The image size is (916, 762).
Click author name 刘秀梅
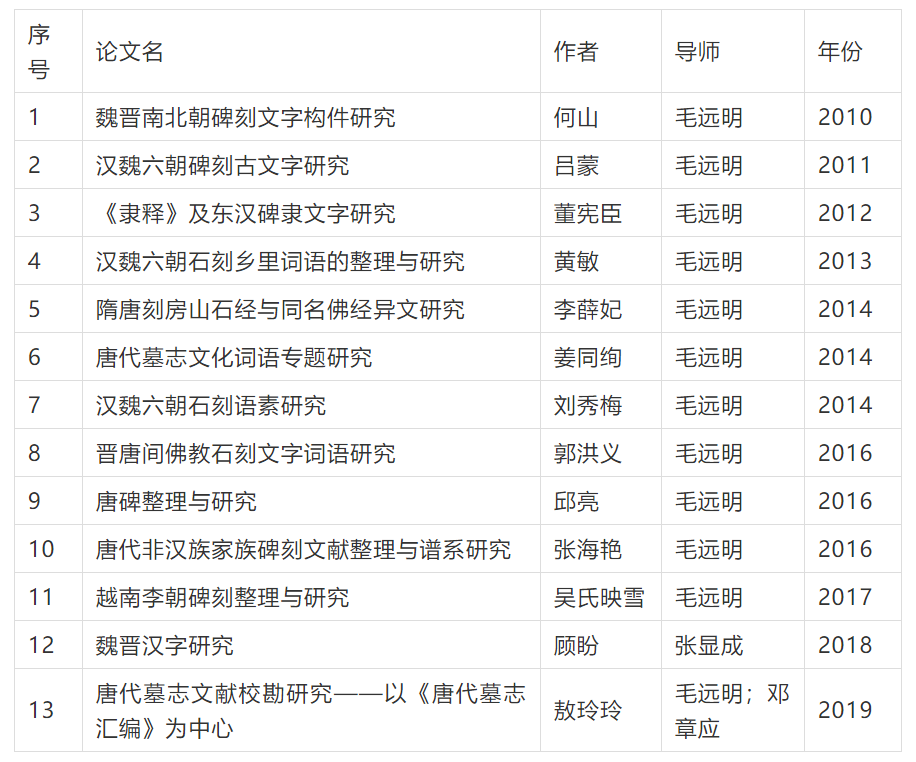(587, 405)
